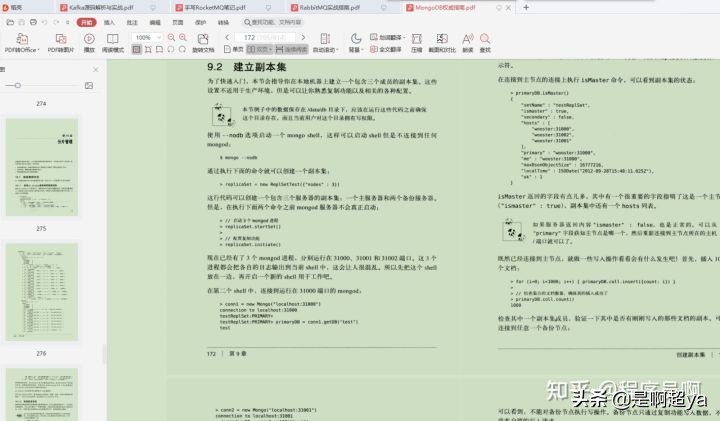Close the MongoDB pdf tab
Viewport: 720px width, 421px height.
pos(508,8)
